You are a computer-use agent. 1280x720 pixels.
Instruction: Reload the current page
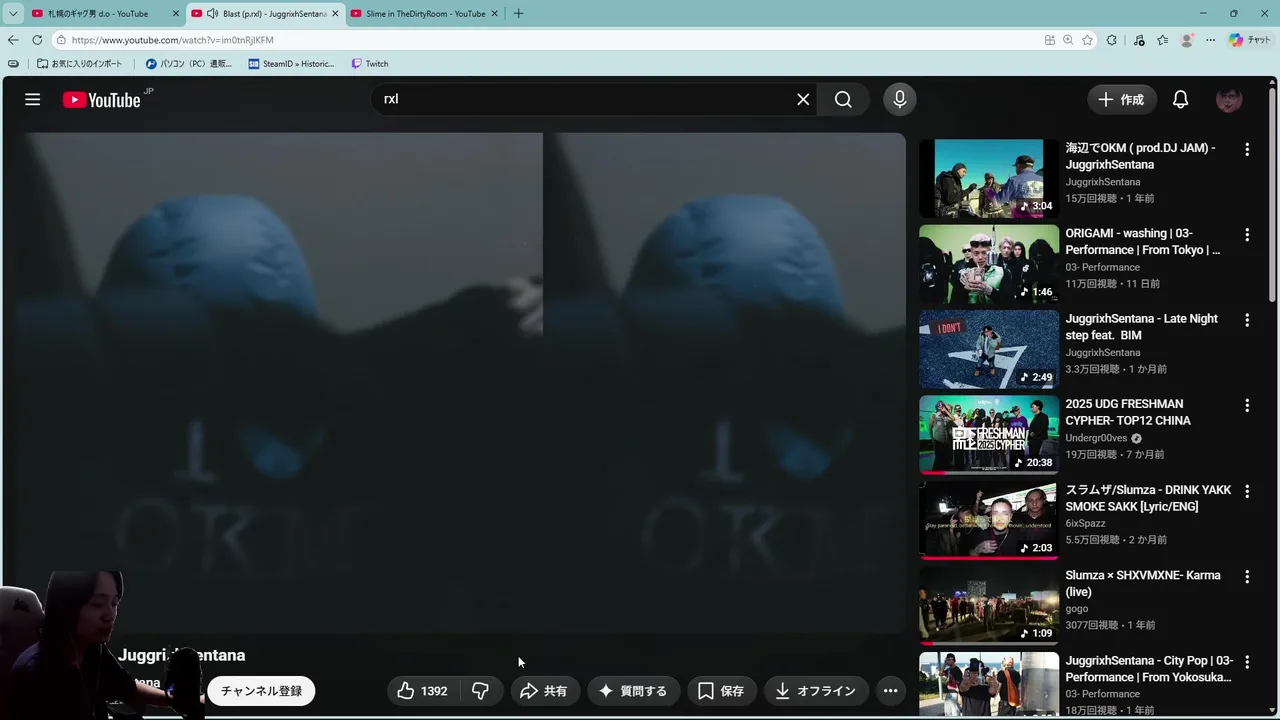tap(37, 40)
